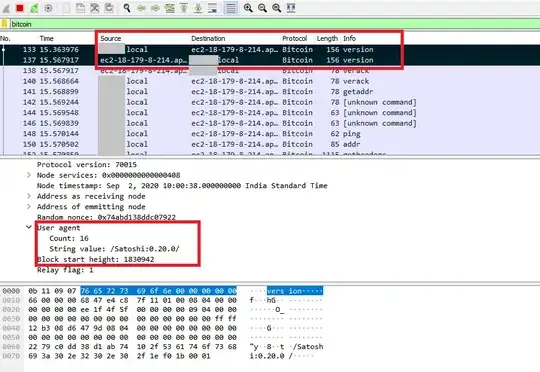Screen dimensions: 540x372
Task: Sort by the Protocol column header
Action: [294, 38]
